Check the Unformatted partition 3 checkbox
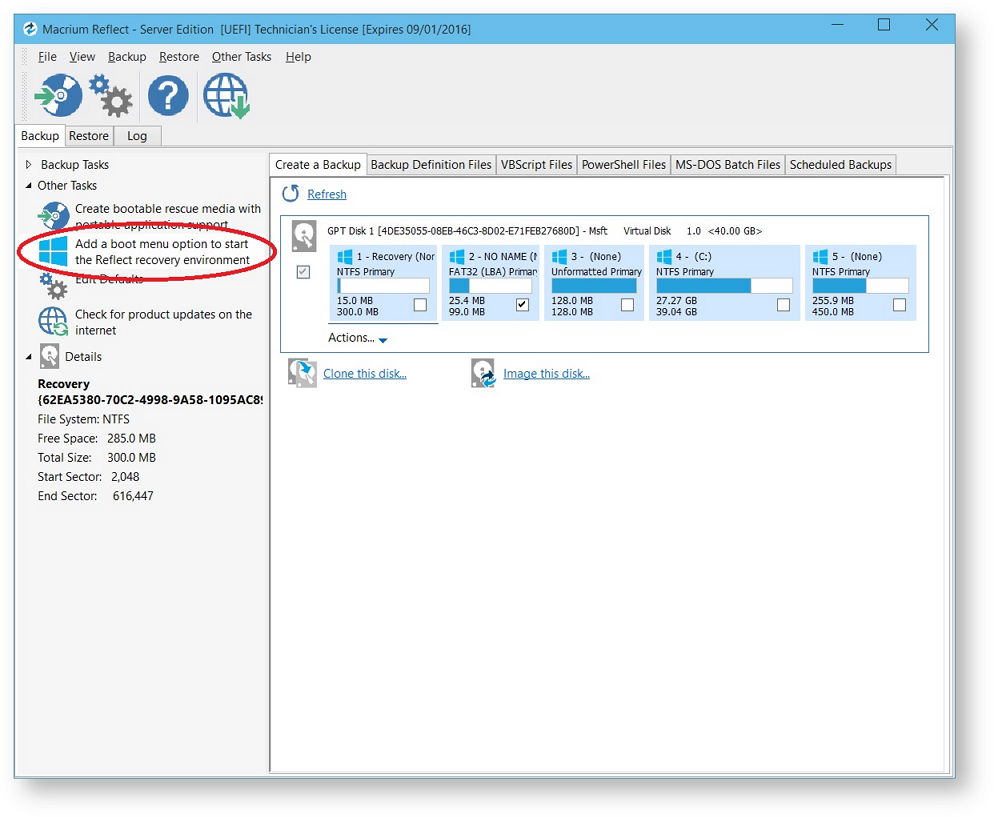The image size is (994, 817). click(x=628, y=305)
